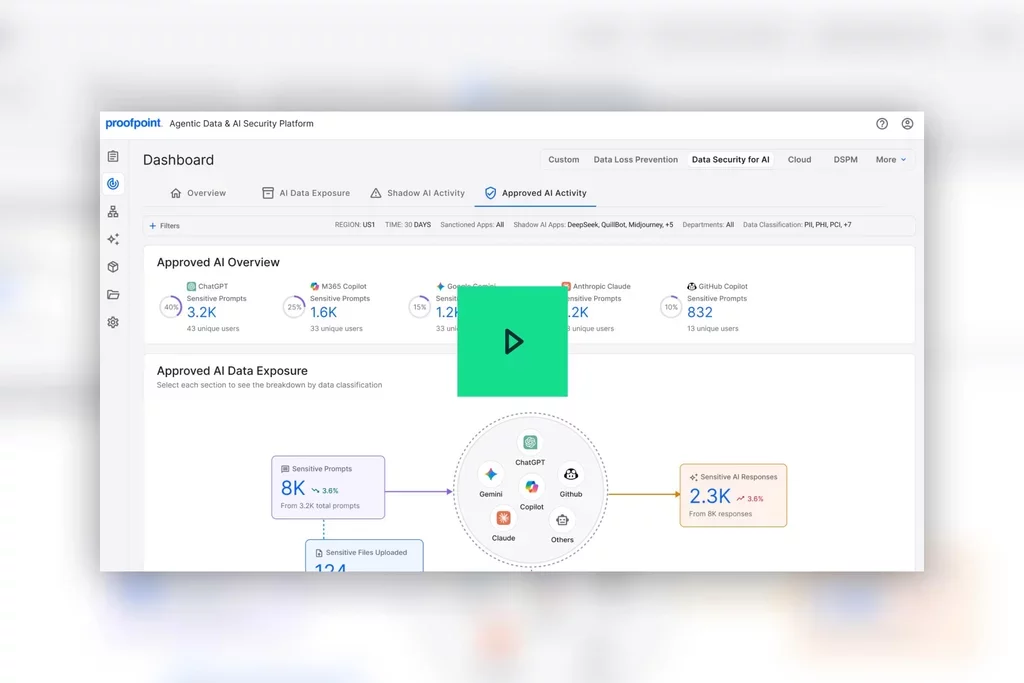This screenshot has width=1024, height=683.
Task: Click GitHub Copilot 832 value
Action: click(699, 313)
